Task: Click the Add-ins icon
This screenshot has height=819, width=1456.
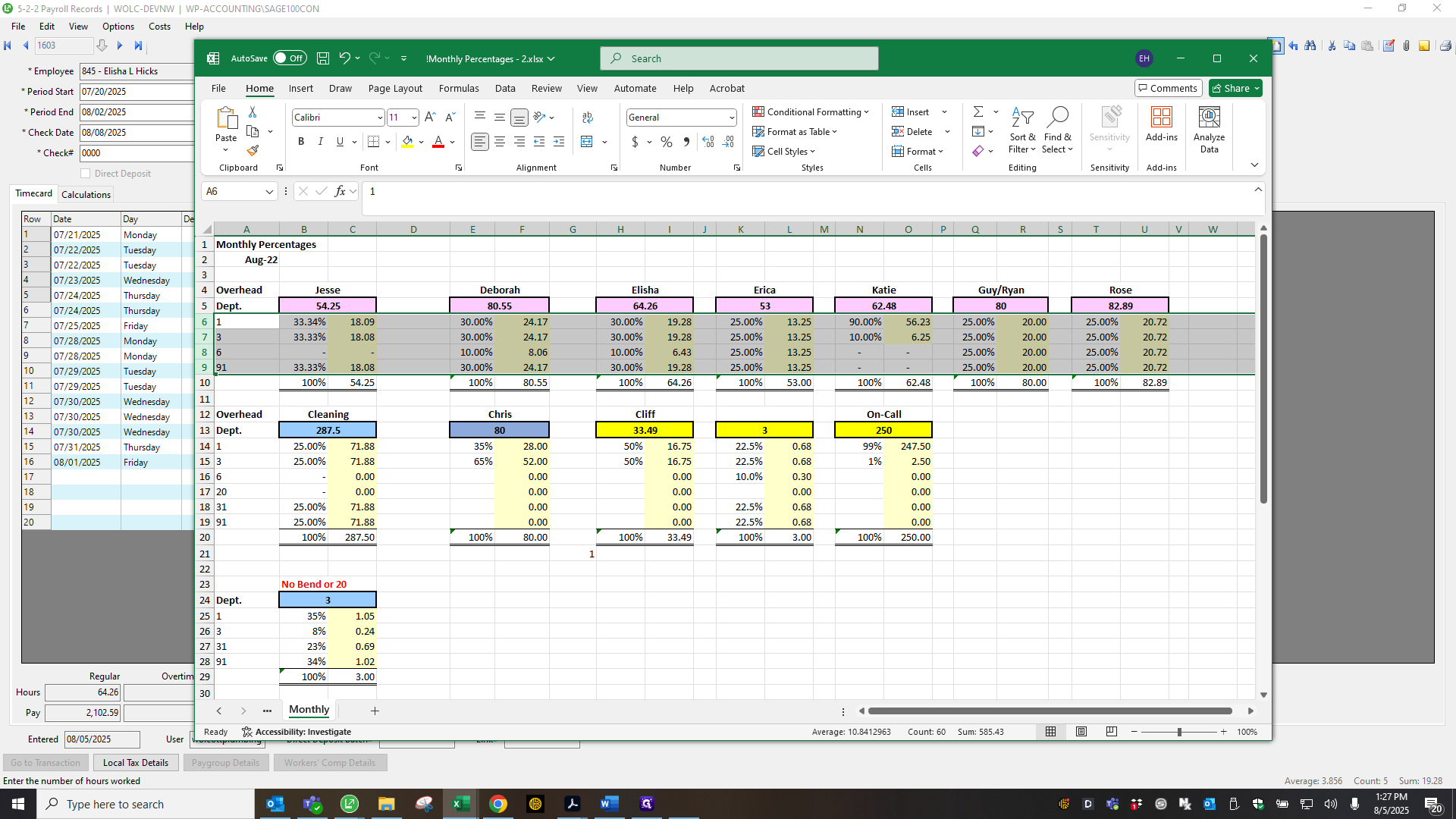Action: pyautogui.click(x=1161, y=124)
